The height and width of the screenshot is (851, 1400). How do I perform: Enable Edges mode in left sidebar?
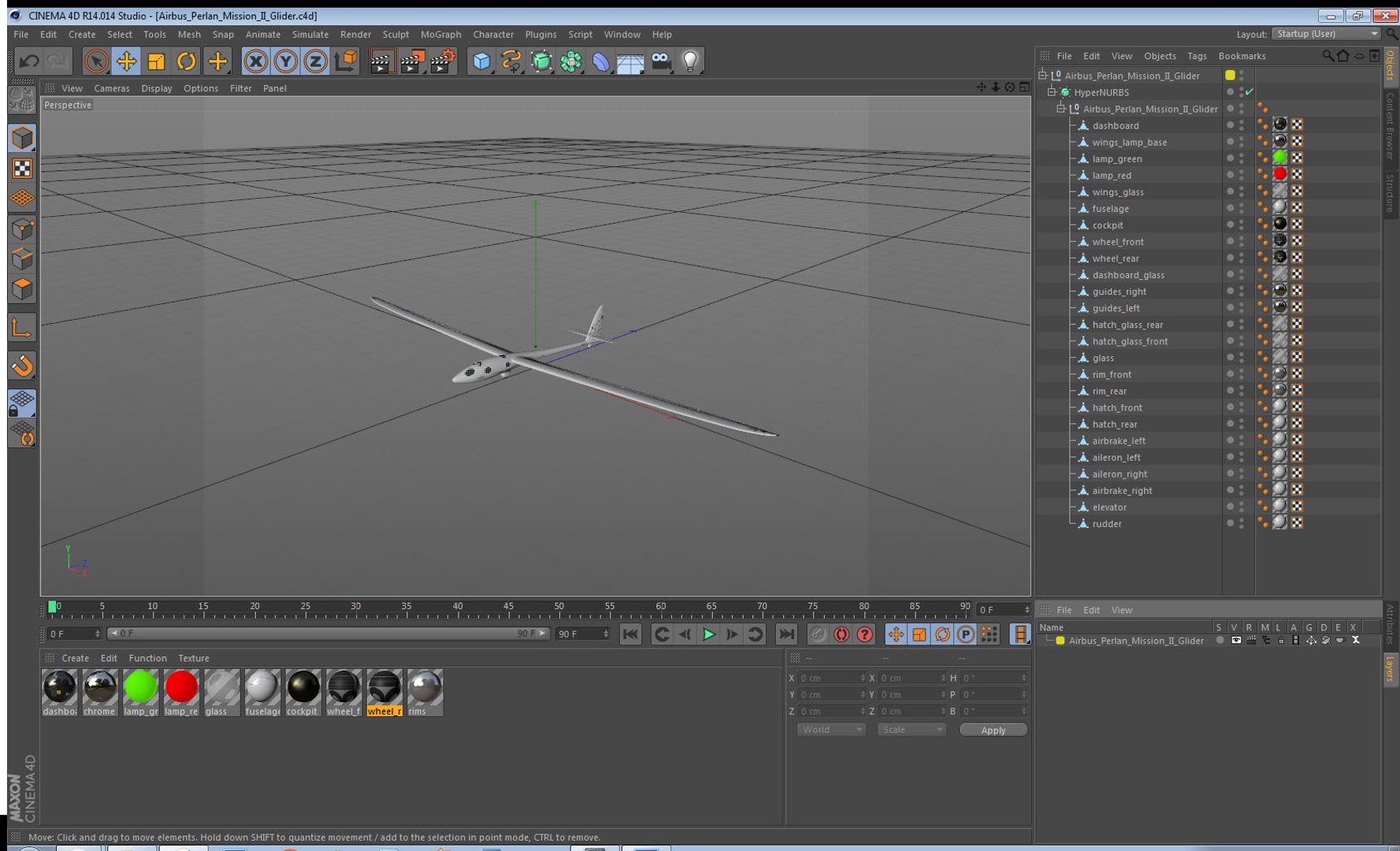pos(22,259)
